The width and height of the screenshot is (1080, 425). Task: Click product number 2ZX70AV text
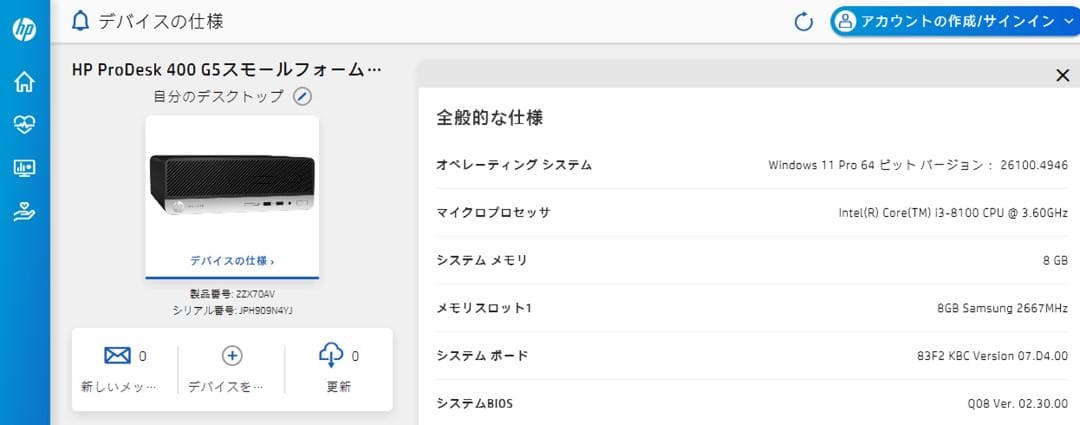[232, 294]
